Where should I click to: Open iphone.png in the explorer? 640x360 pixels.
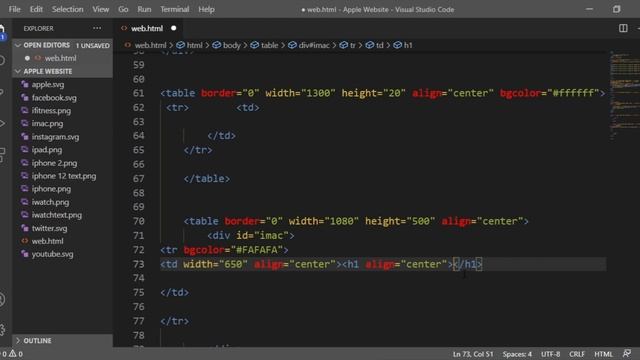62,189
